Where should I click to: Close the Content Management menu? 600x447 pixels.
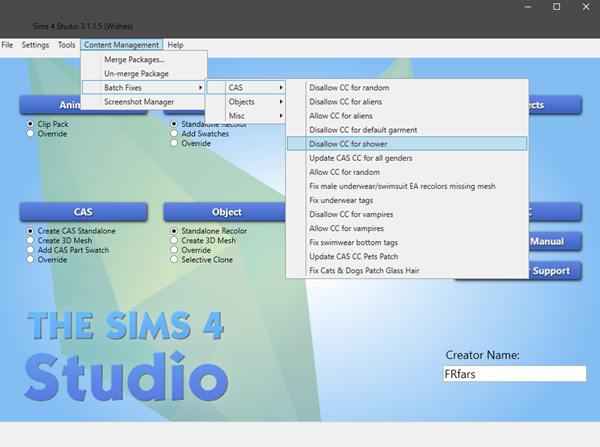pyautogui.click(x=121, y=45)
